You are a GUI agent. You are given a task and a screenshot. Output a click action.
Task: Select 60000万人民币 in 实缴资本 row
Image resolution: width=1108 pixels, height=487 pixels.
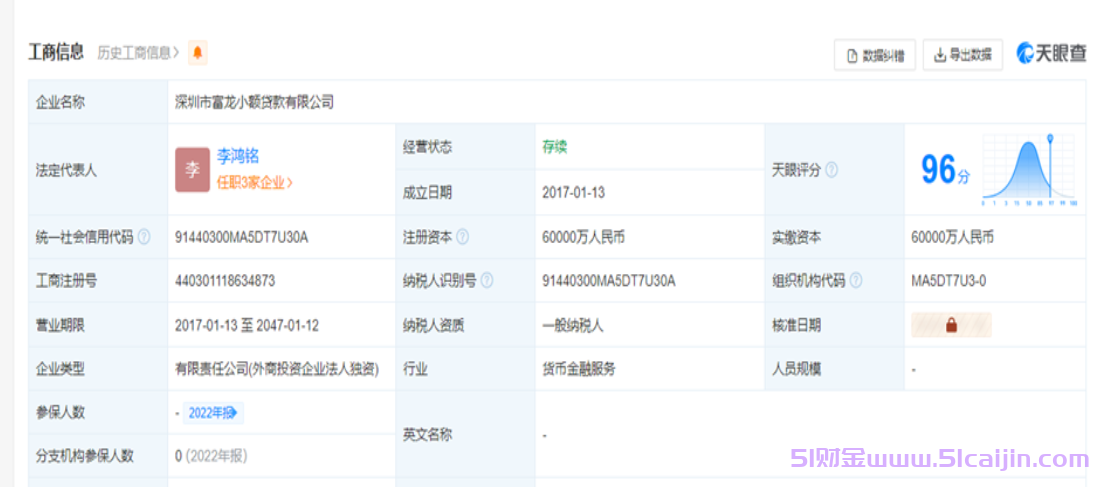pyautogui.click(x=953, y=237)
